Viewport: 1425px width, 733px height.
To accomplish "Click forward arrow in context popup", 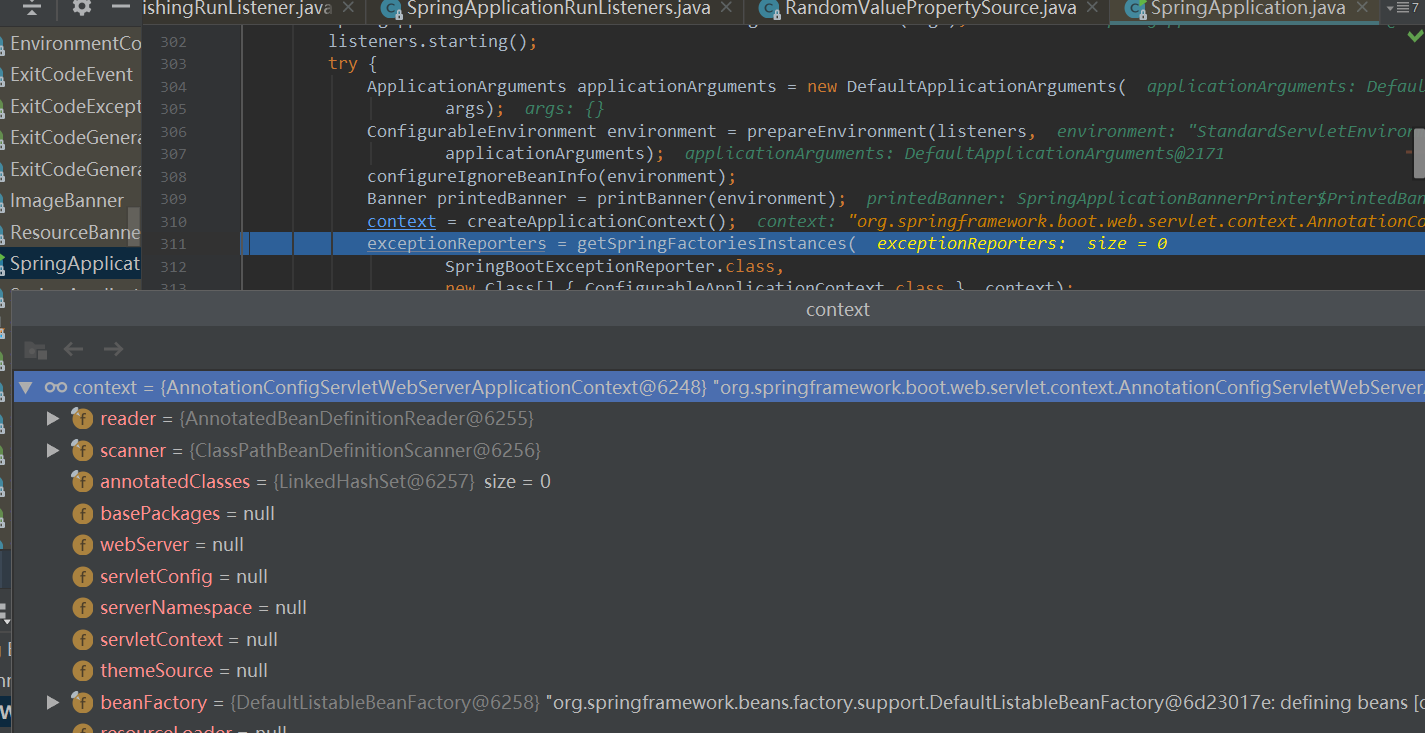I will pyautogui.click(x=113, y=349).
